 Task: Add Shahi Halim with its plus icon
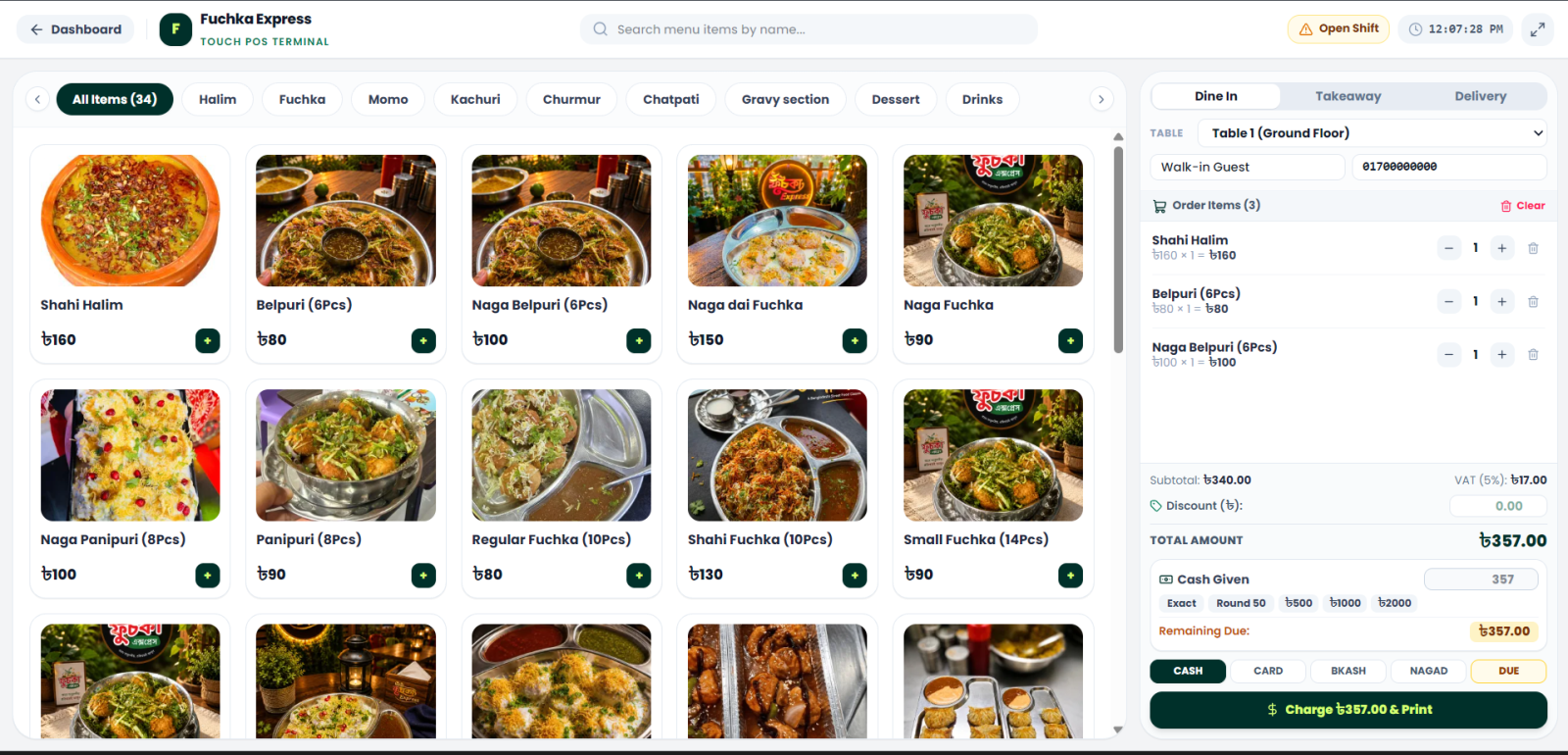(208, 340)
